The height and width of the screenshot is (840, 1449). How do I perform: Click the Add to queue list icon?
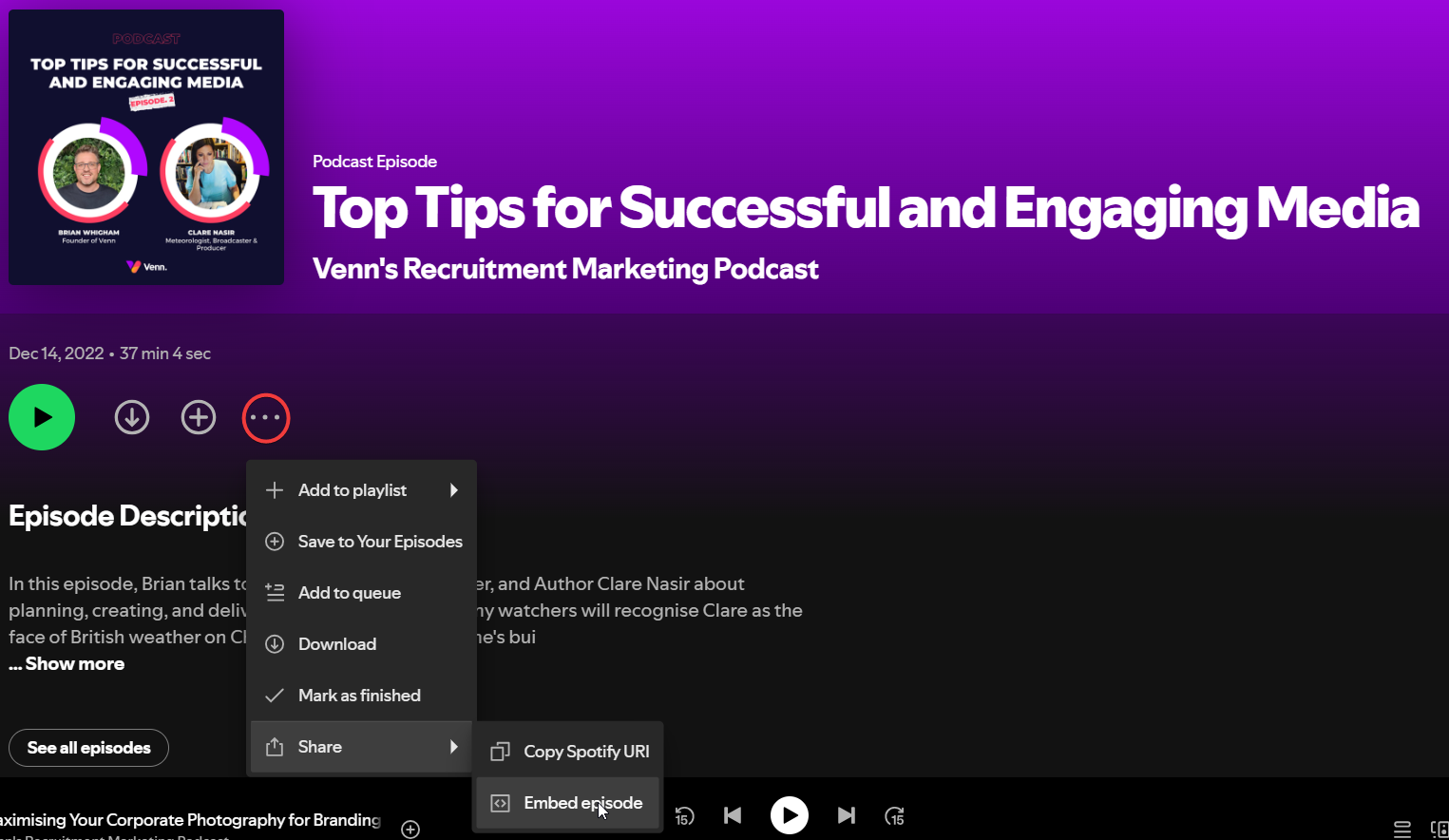click(x=275, y=593)
